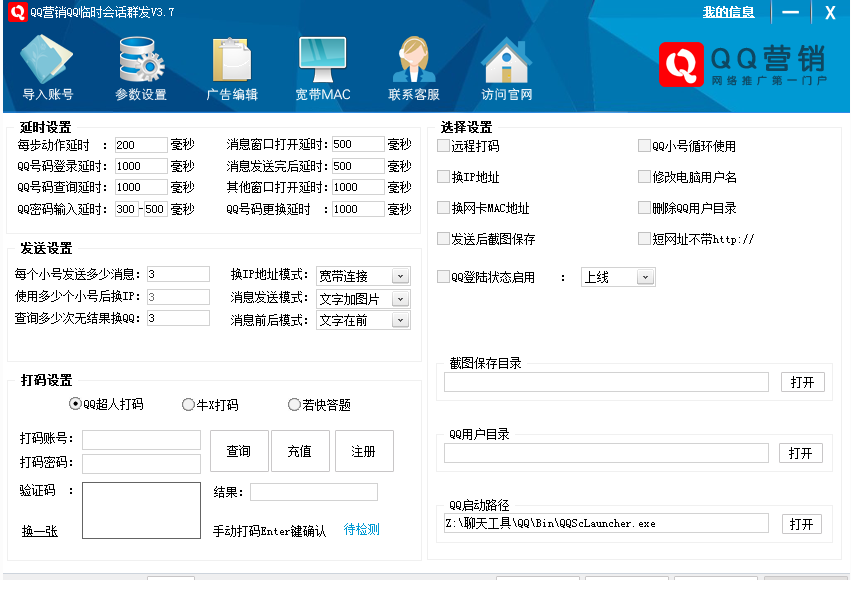Click the 联系客服 support agent icon
Image resolution: width=851 pixels, height=603 pixels.
coord(414,67)
